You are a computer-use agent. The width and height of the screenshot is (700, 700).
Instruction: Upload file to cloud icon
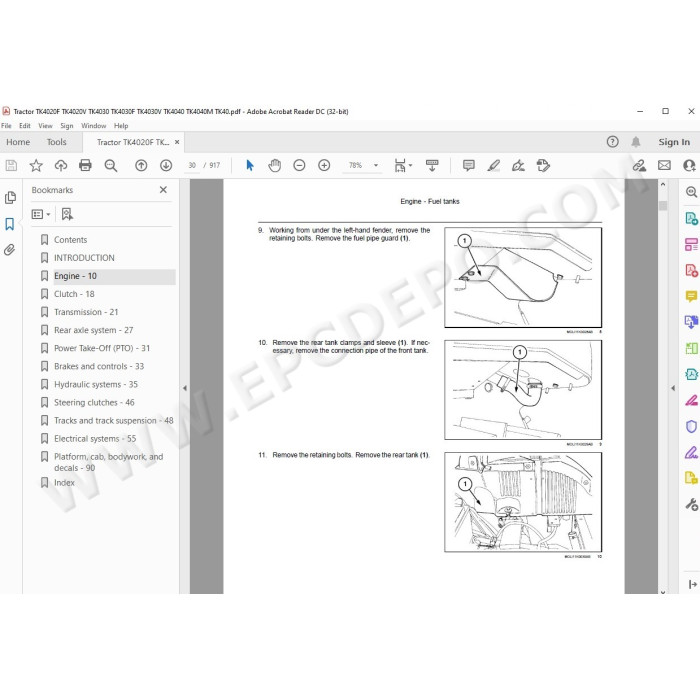(x=61, y=166)
